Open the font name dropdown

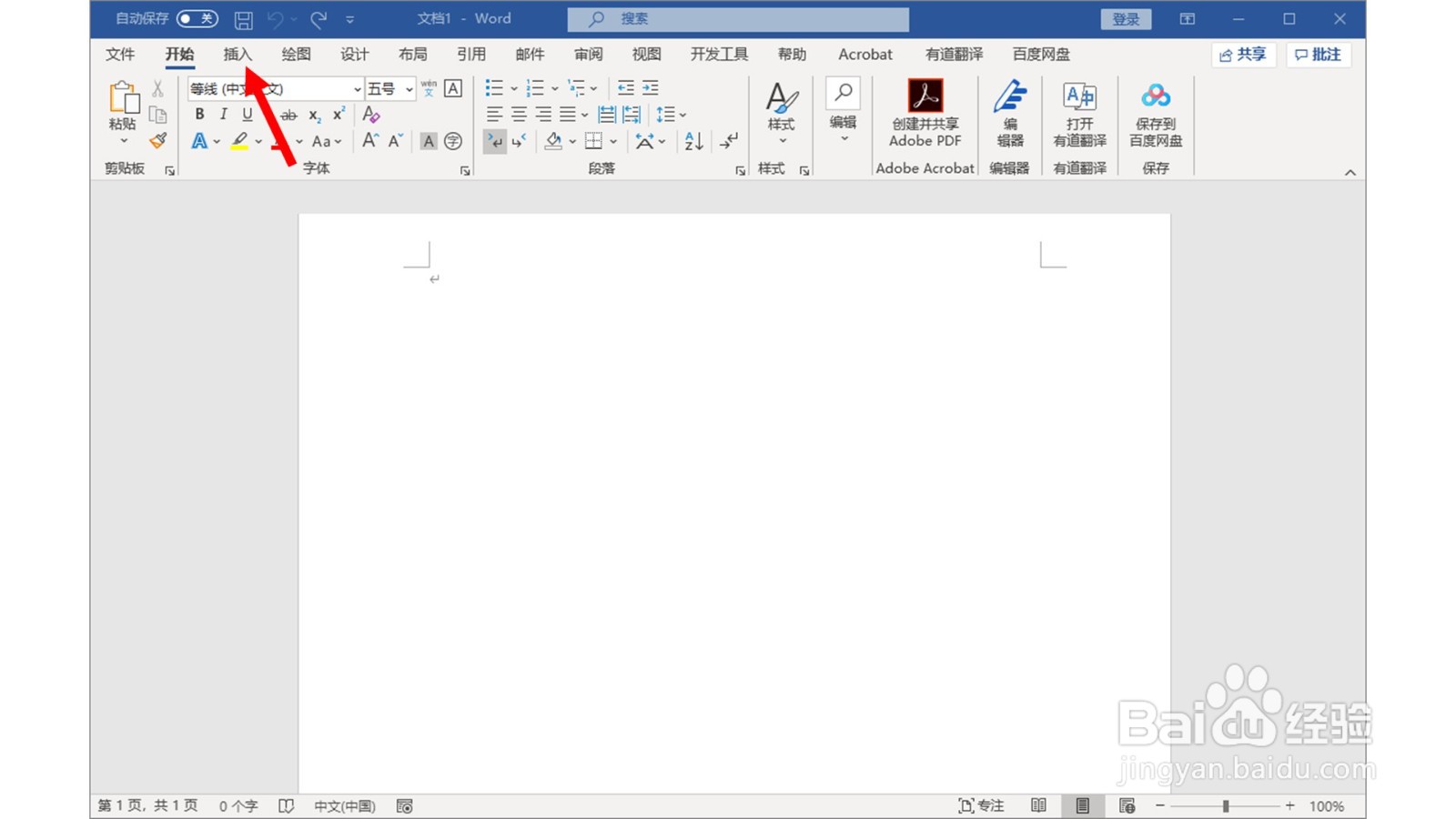click(357, 89)
